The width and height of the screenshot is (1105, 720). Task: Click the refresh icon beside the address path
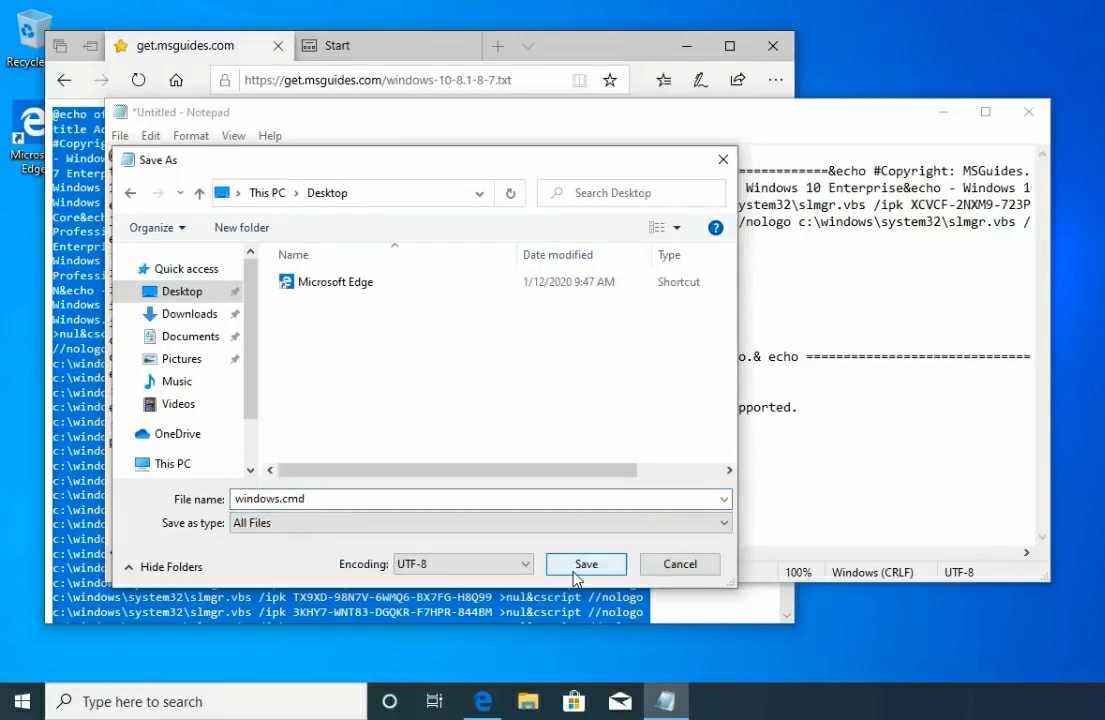pyautogui.click(x=510, y=193)
